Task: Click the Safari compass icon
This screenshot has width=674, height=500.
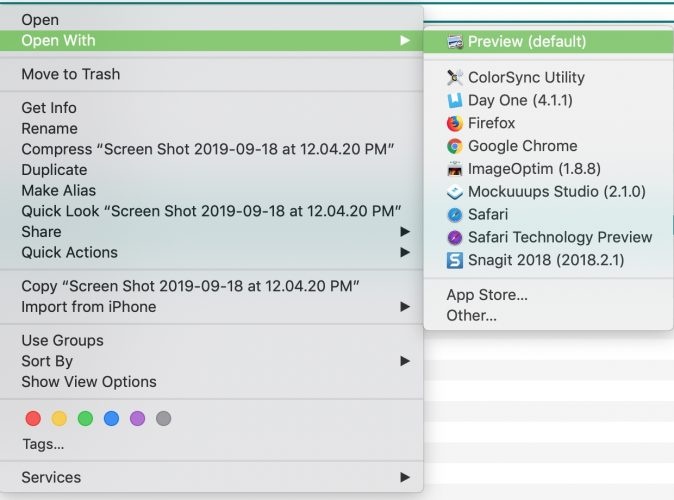Action: pos(455,215)
